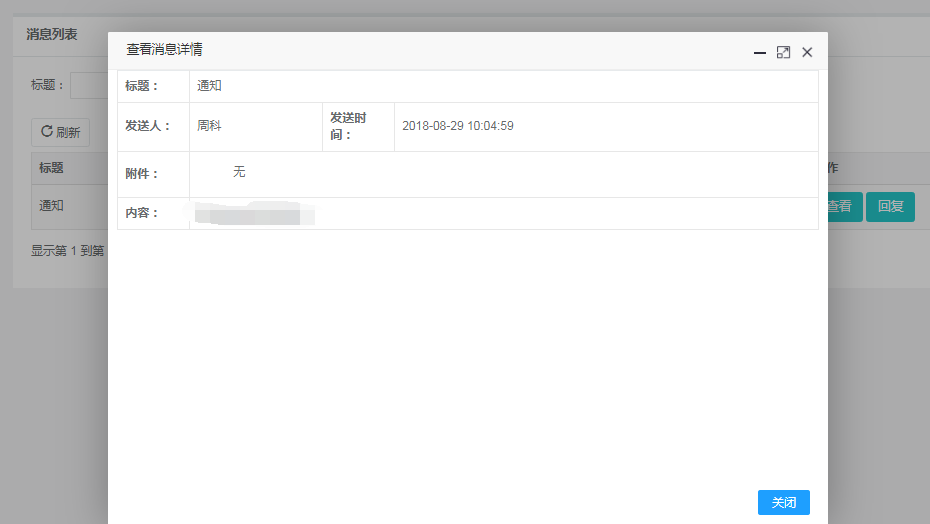930x524 pixels.
Task: Click the 发送人 label cell
Action: [154, 126]
